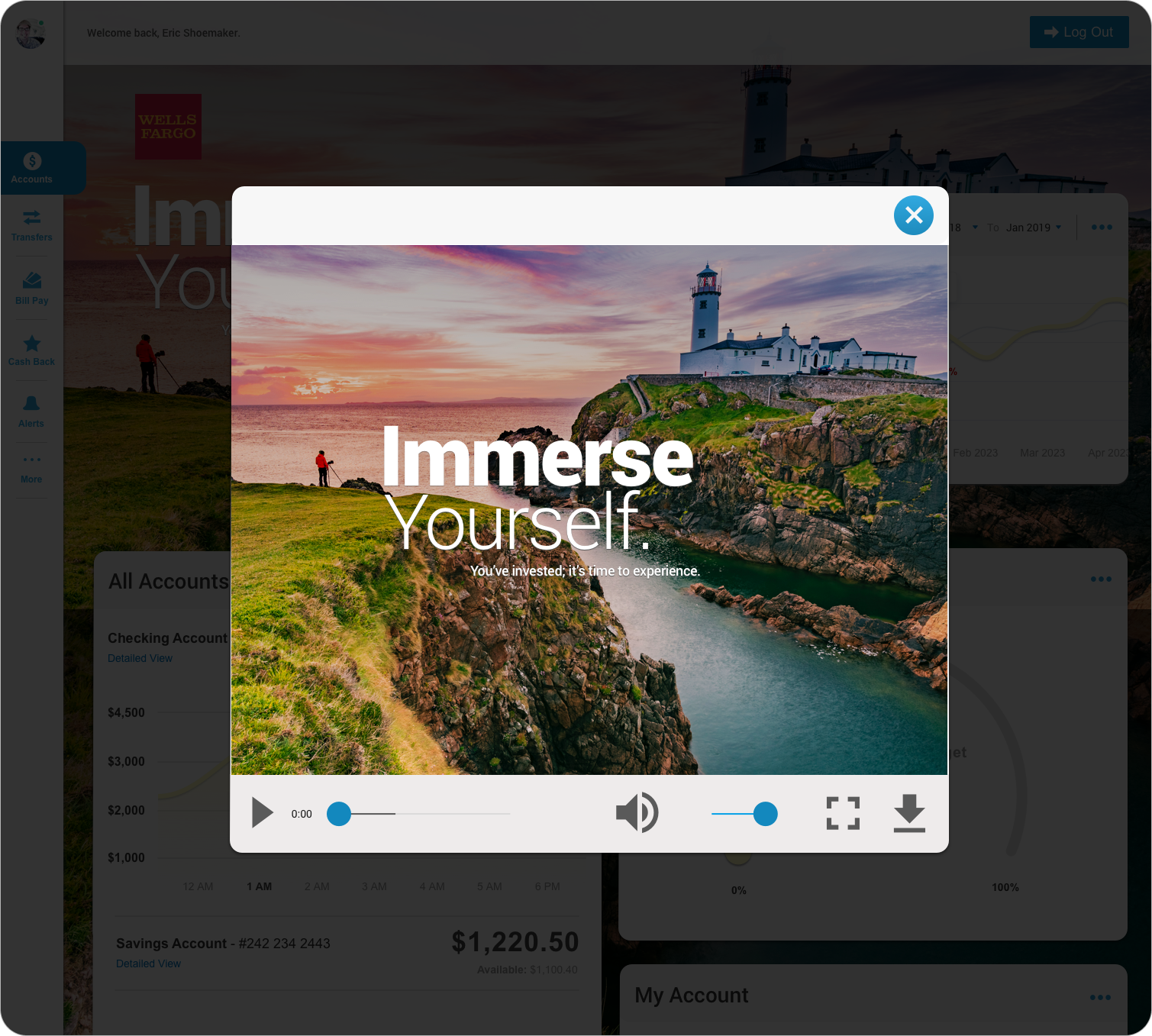Open Alerts in the sidebar
Image resolution: width=1152 pixels, height=1036 pixels.
31,412
